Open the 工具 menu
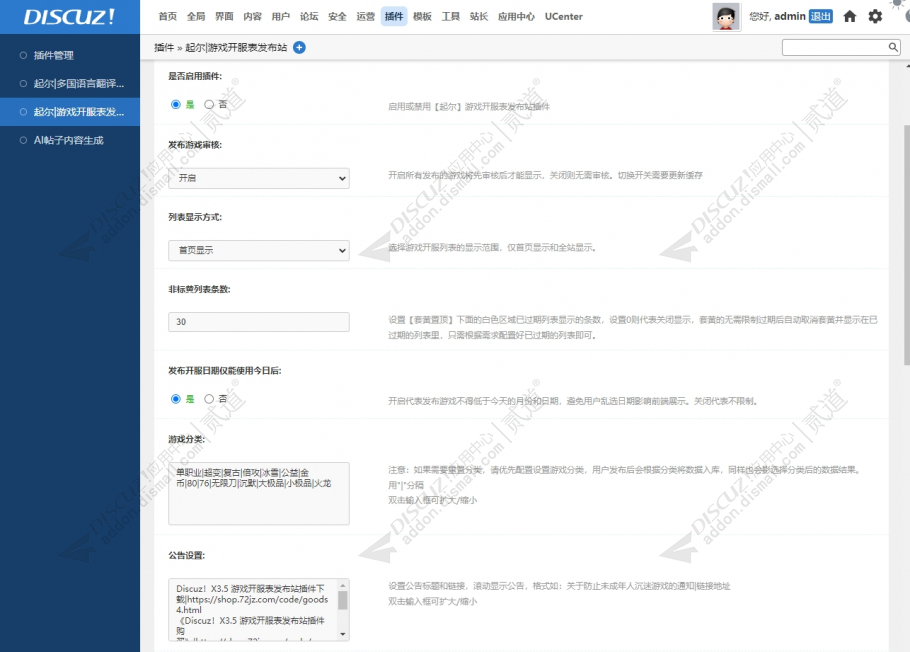The width and height of the screenshot is (910, 652). pos(450,16)
